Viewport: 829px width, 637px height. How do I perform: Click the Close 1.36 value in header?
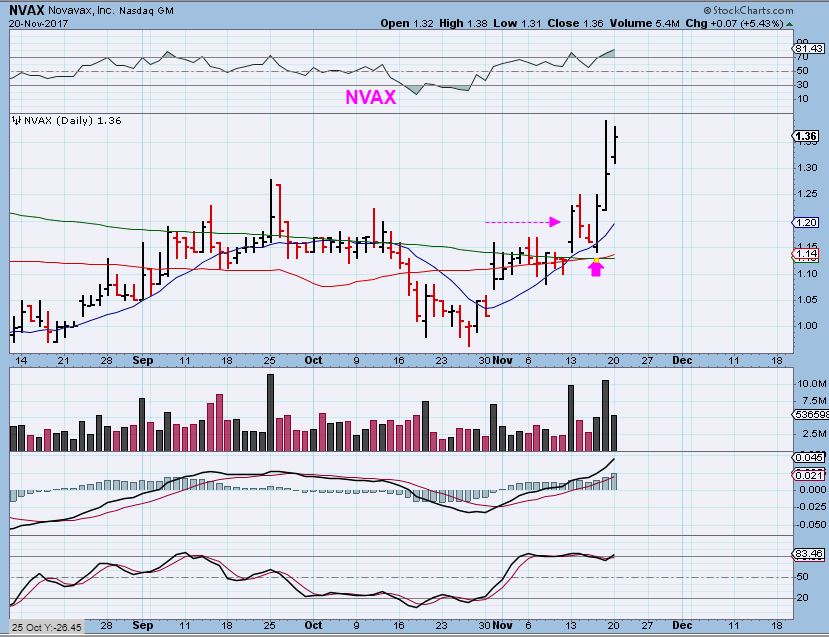575,23
